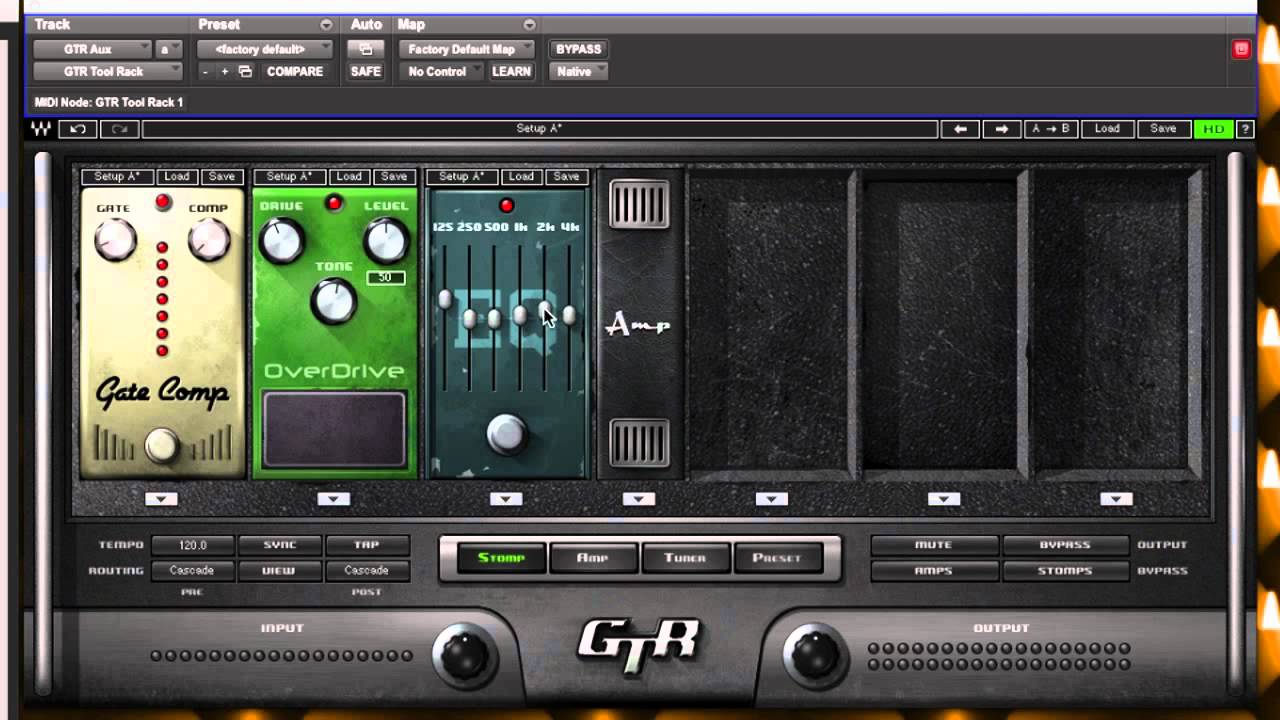Click the Tone knob on OverDrive
Image resolution: width=1280 pixels, height=720 pixels.
pyautogui.click(x=334, y=301)
